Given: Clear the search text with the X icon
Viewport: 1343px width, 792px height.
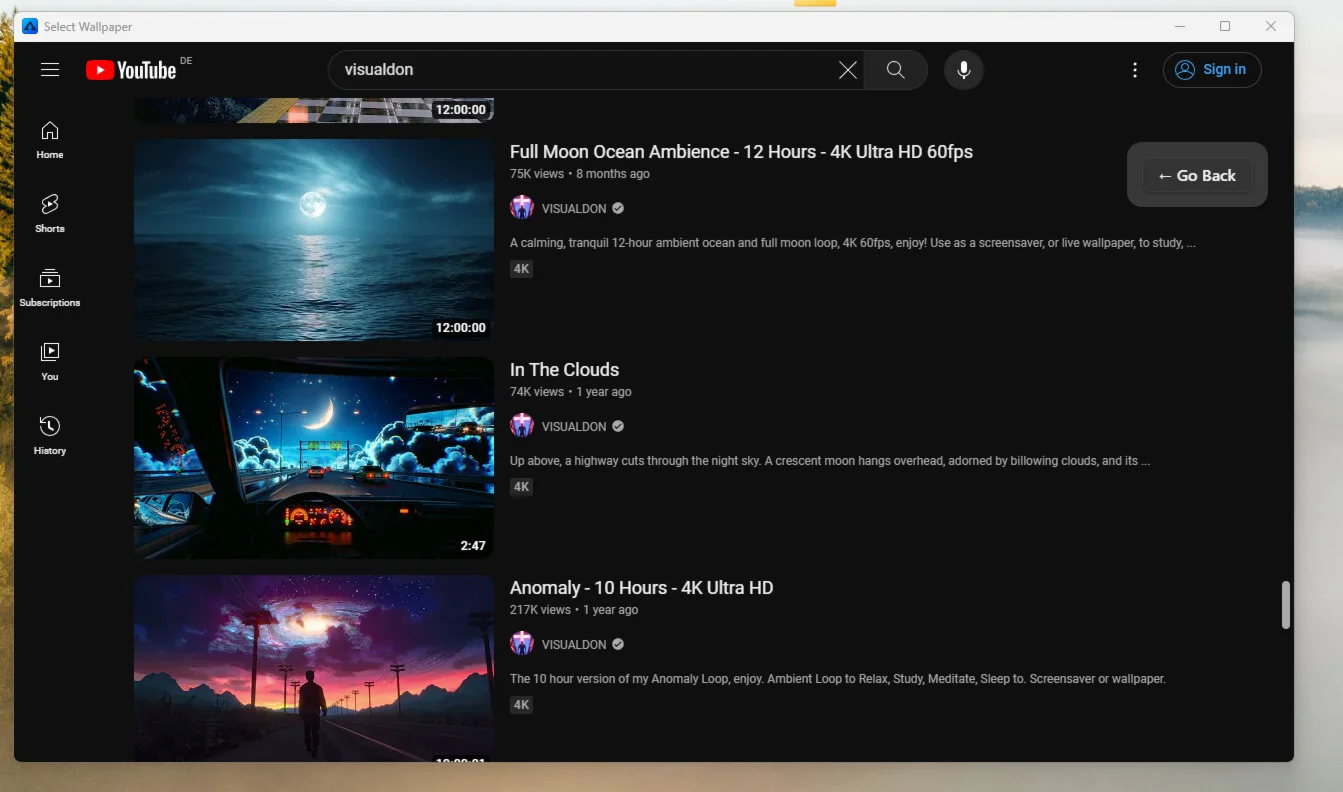Looking at the screenshot, I should point(847,70).
